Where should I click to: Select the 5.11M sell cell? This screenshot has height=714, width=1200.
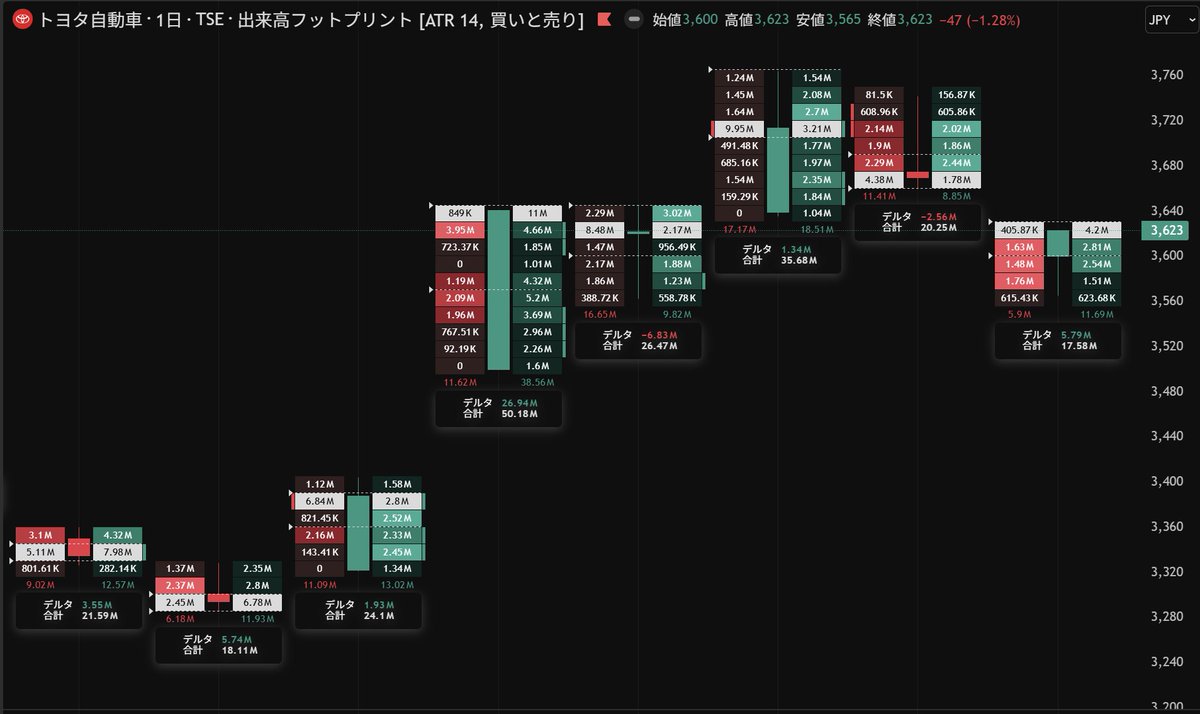click(40, 552)
